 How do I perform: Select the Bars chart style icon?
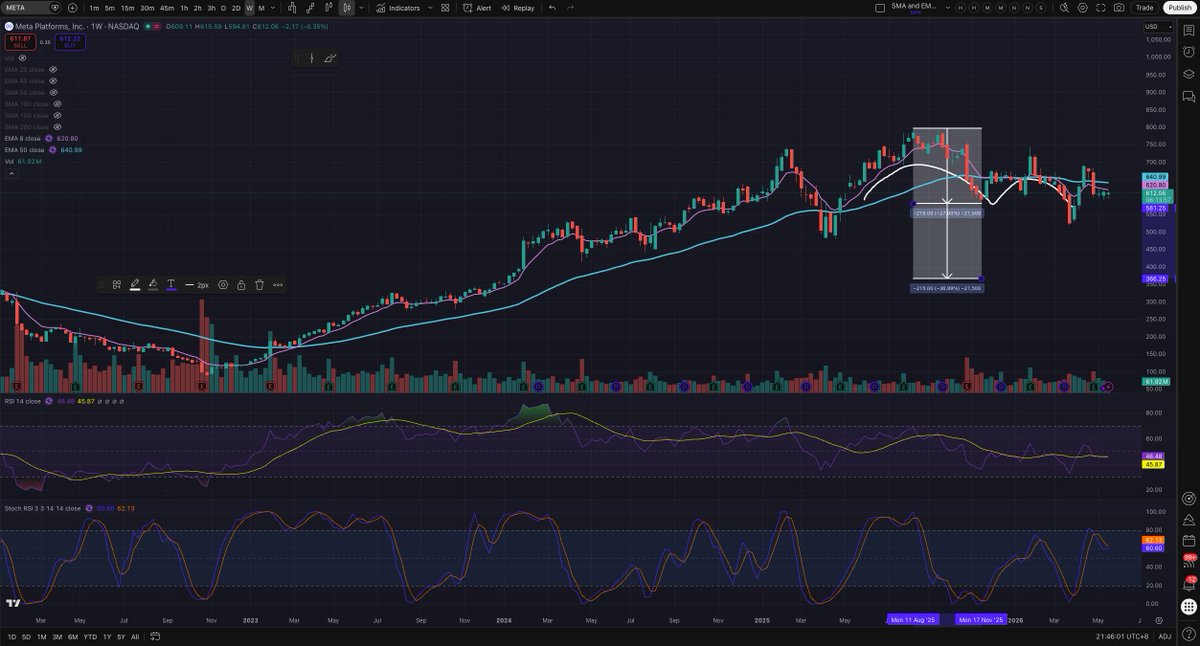point(291,7)
